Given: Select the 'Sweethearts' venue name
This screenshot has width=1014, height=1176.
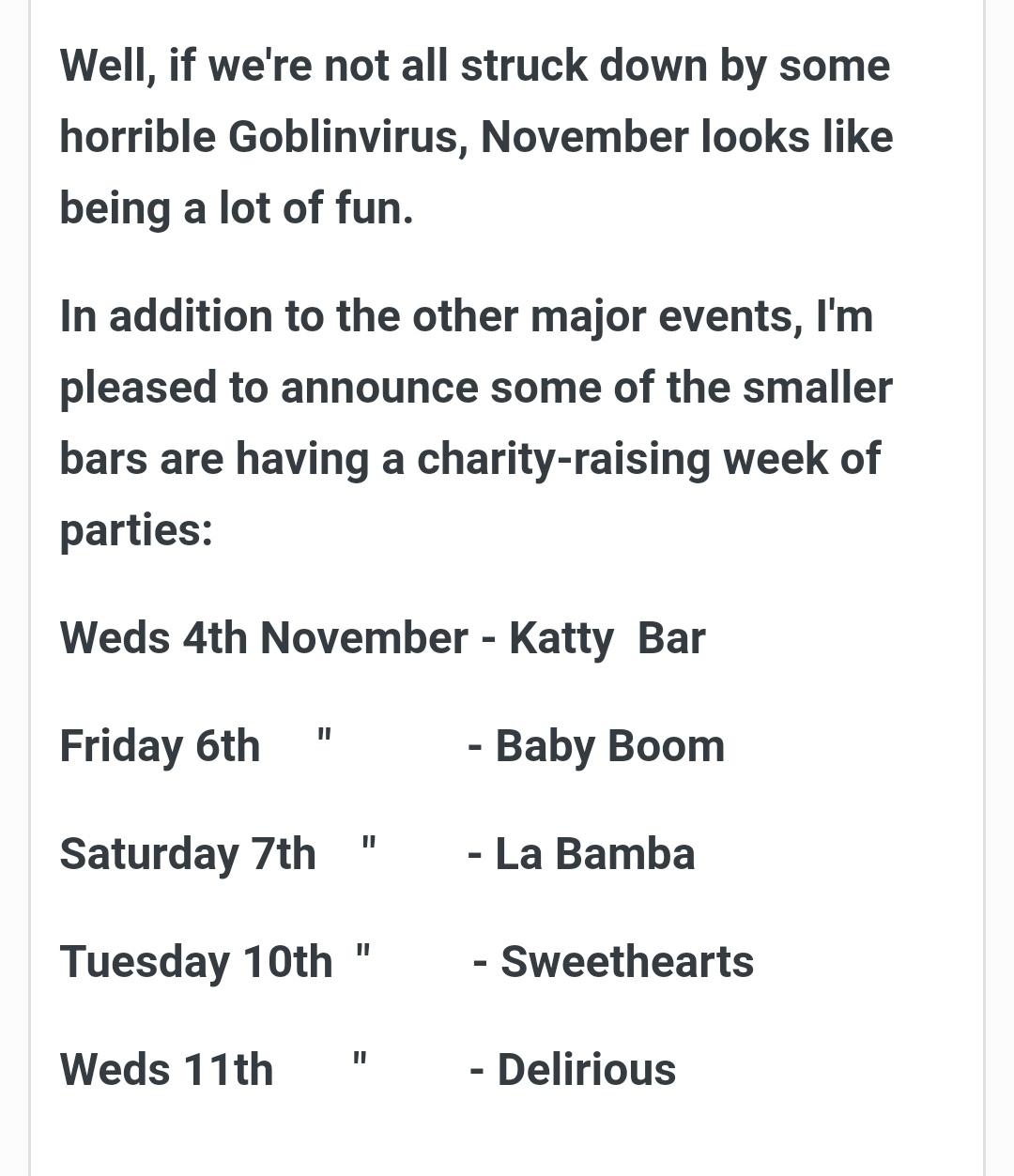Looking at the screenshot, I should click(x=627, y=962).
